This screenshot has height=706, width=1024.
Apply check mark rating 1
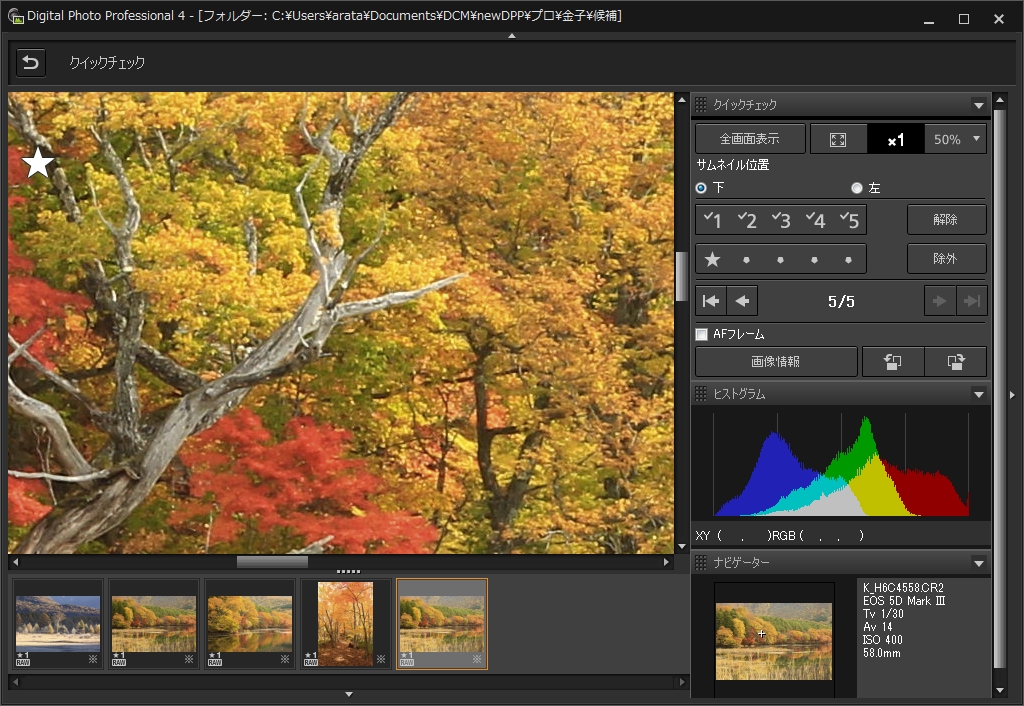[713, 219]
